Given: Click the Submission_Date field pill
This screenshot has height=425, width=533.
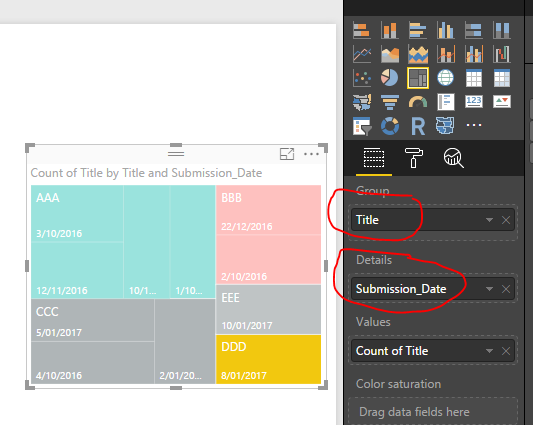Looking at the screenshot, I should tap(433, 289).
